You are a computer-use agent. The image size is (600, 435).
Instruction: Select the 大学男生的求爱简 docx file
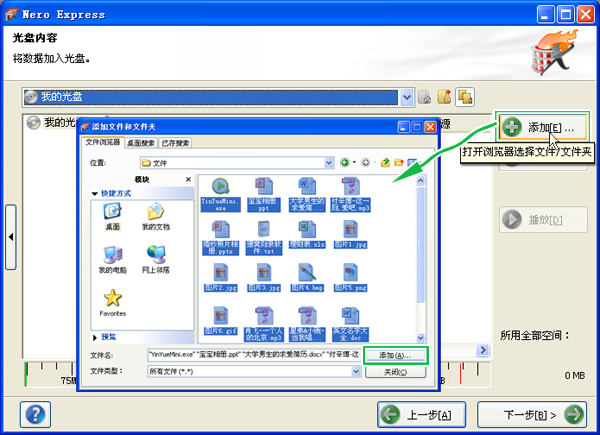(x=307, y=195)
